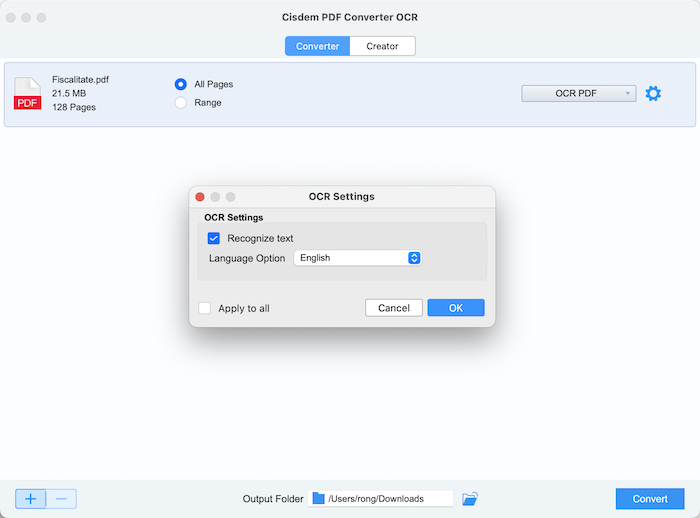The height and width of the screenshot is (518, 700).
Task: Add a file with the plus button
Action: [x=30, y=499]
